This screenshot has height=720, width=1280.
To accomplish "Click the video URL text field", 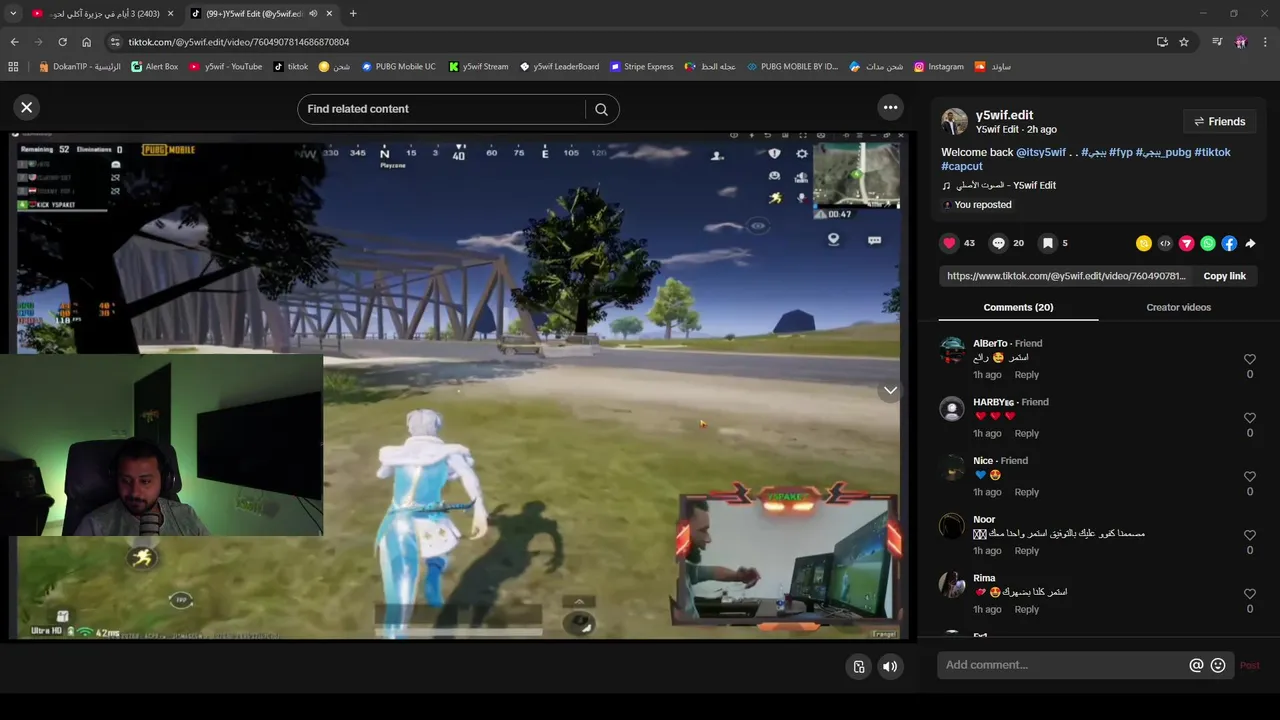I will (1066, 276).
